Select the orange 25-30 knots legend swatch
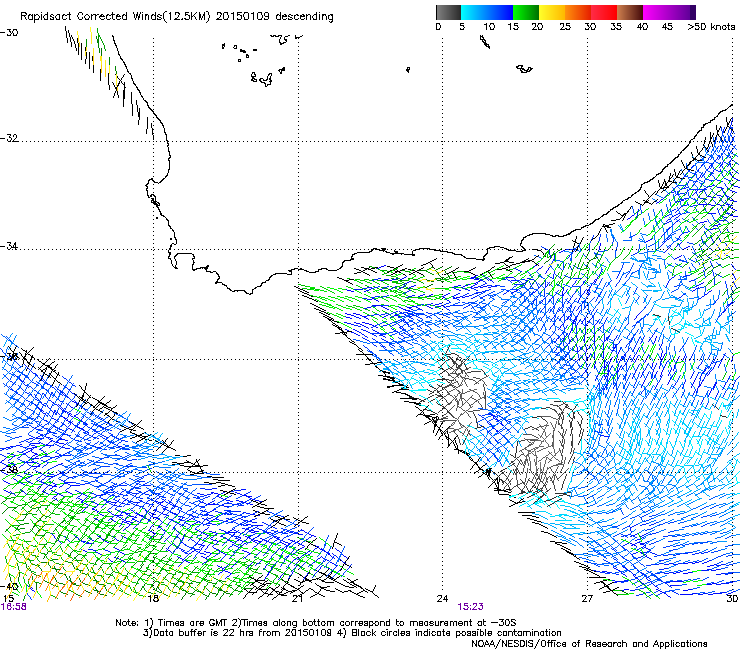This screenshot has width=740, height=650. click(x=578, y=12)
